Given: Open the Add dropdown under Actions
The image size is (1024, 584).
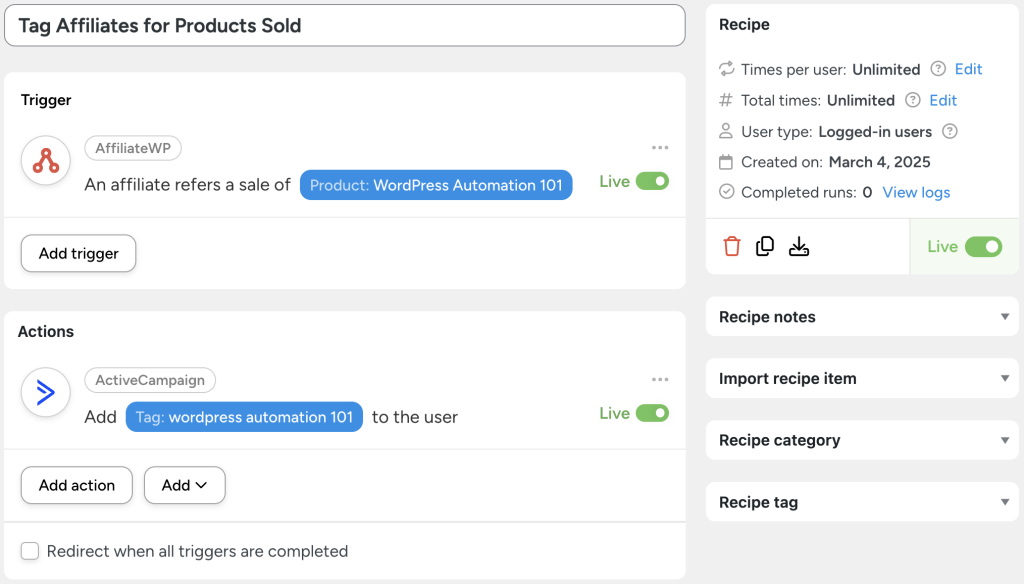Looking at the screenshot, I should pyautogui.click(x=184, y=485).
